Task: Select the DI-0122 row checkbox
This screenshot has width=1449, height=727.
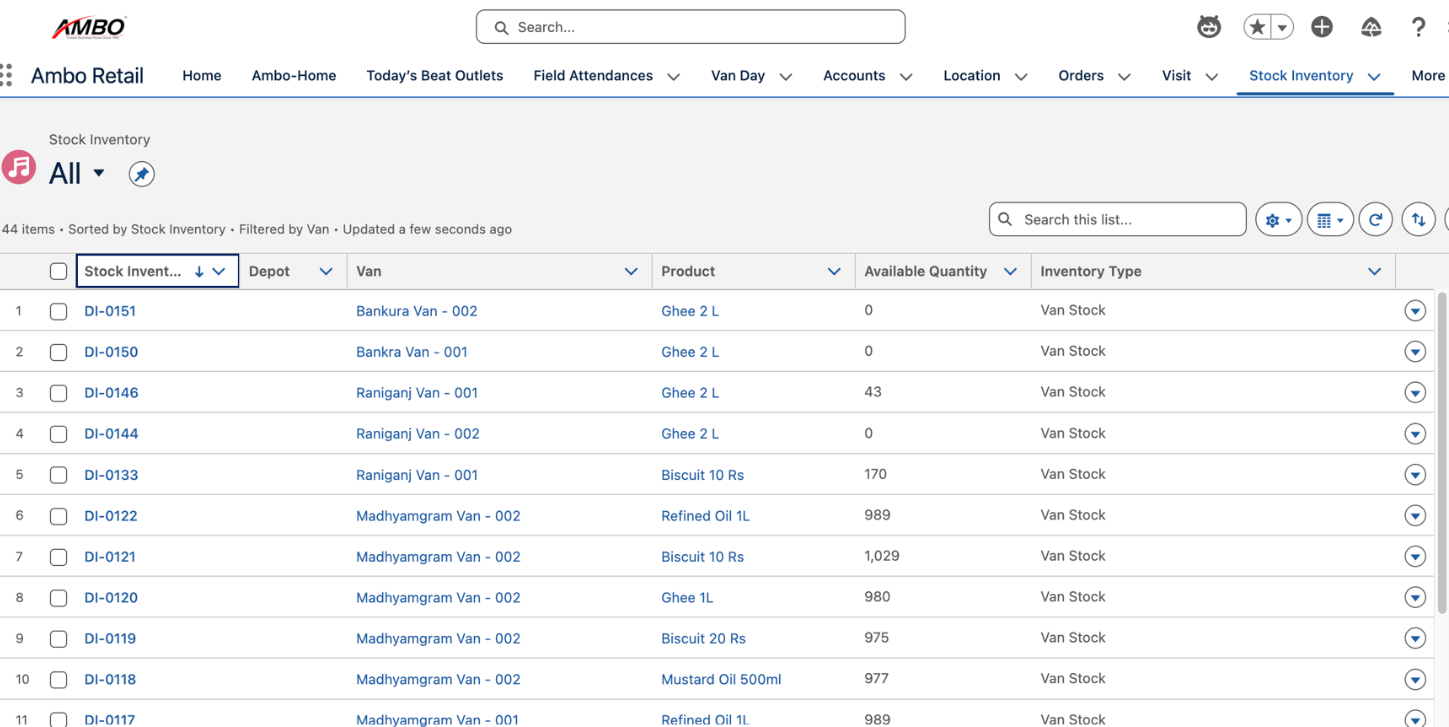Action: [x=58, y=517]
